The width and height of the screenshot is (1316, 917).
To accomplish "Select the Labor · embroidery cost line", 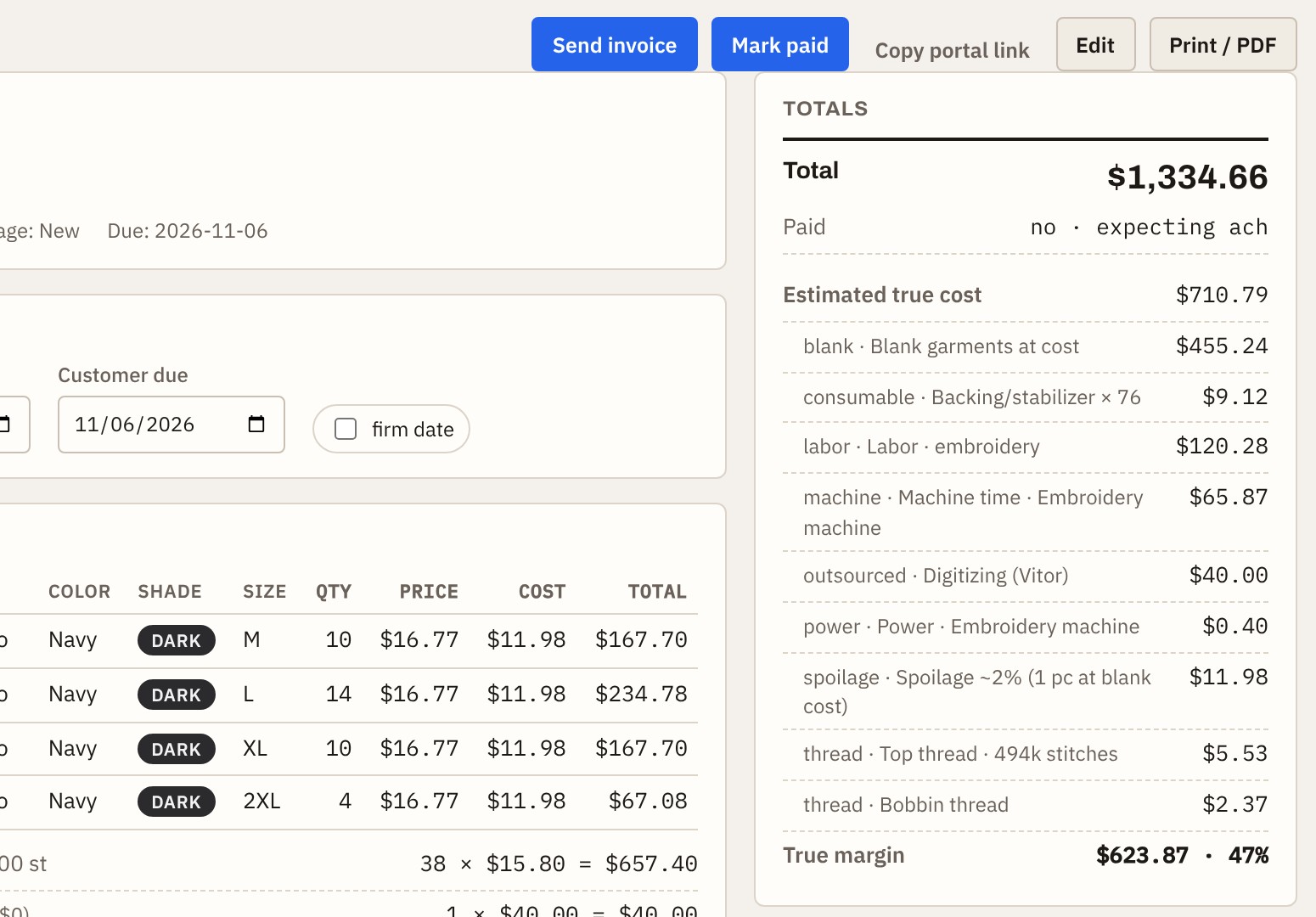I will (1026, 447).
